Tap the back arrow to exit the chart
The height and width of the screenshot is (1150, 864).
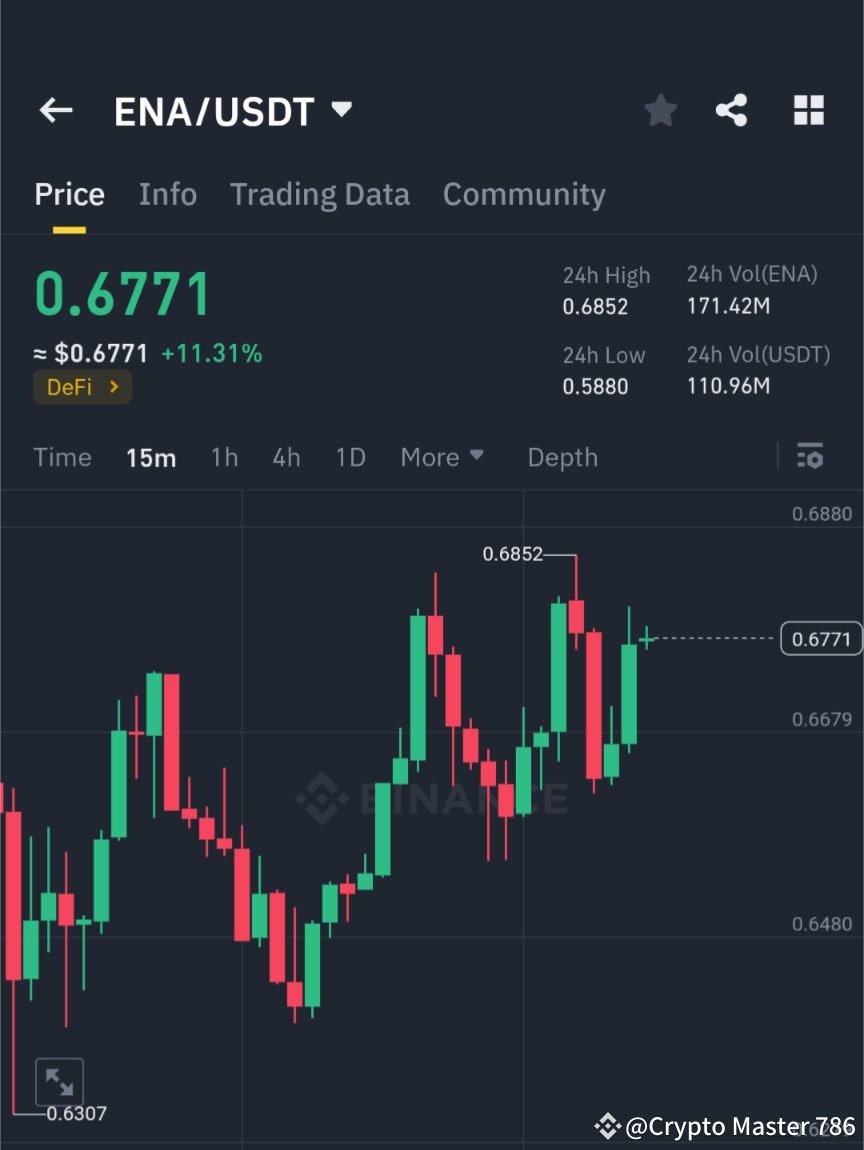(x=55, y=110)
